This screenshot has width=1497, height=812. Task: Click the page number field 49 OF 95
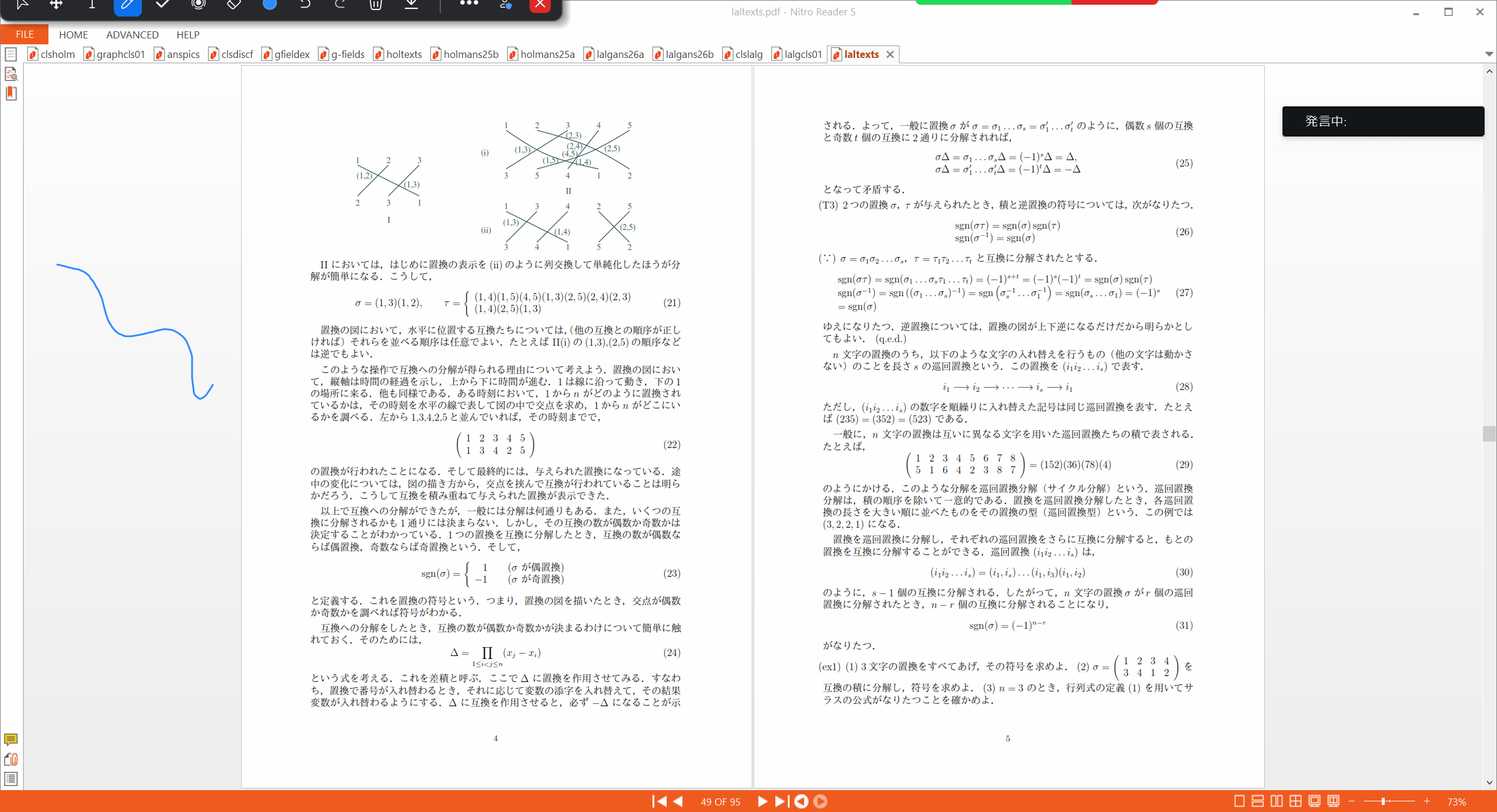[720, 802]
